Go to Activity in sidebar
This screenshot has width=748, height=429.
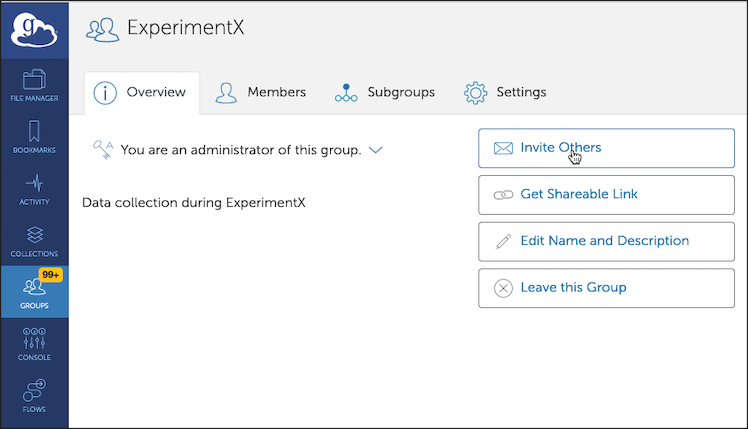(34, 189)
